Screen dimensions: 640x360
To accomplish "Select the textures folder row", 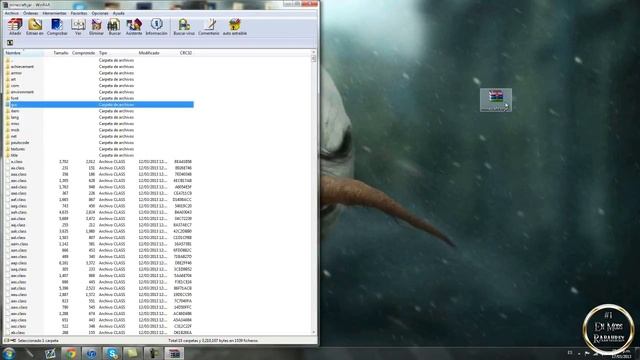I will click(99, 149).
